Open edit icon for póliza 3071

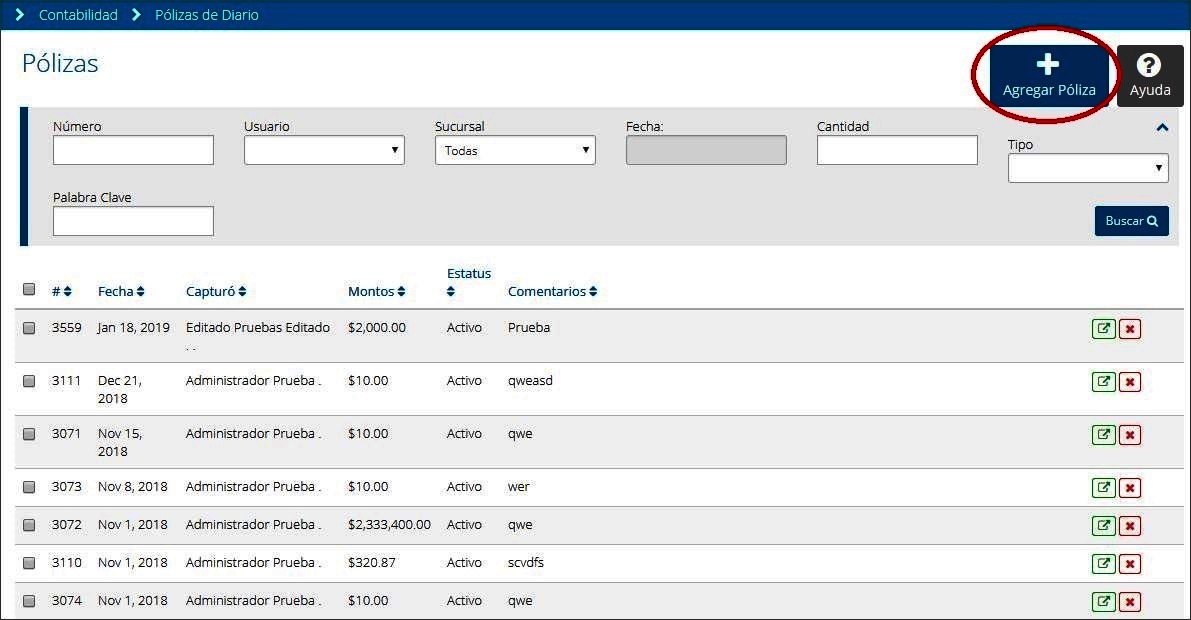coord(1104,435)
